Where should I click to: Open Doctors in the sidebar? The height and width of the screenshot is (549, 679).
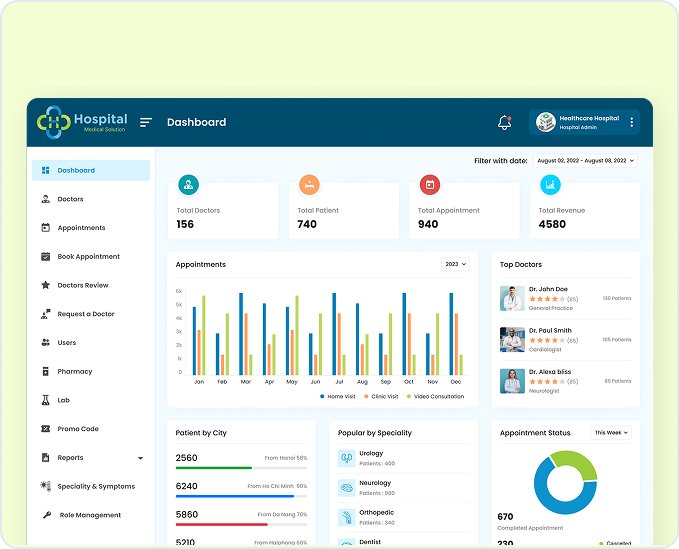(x=70, y=199)
